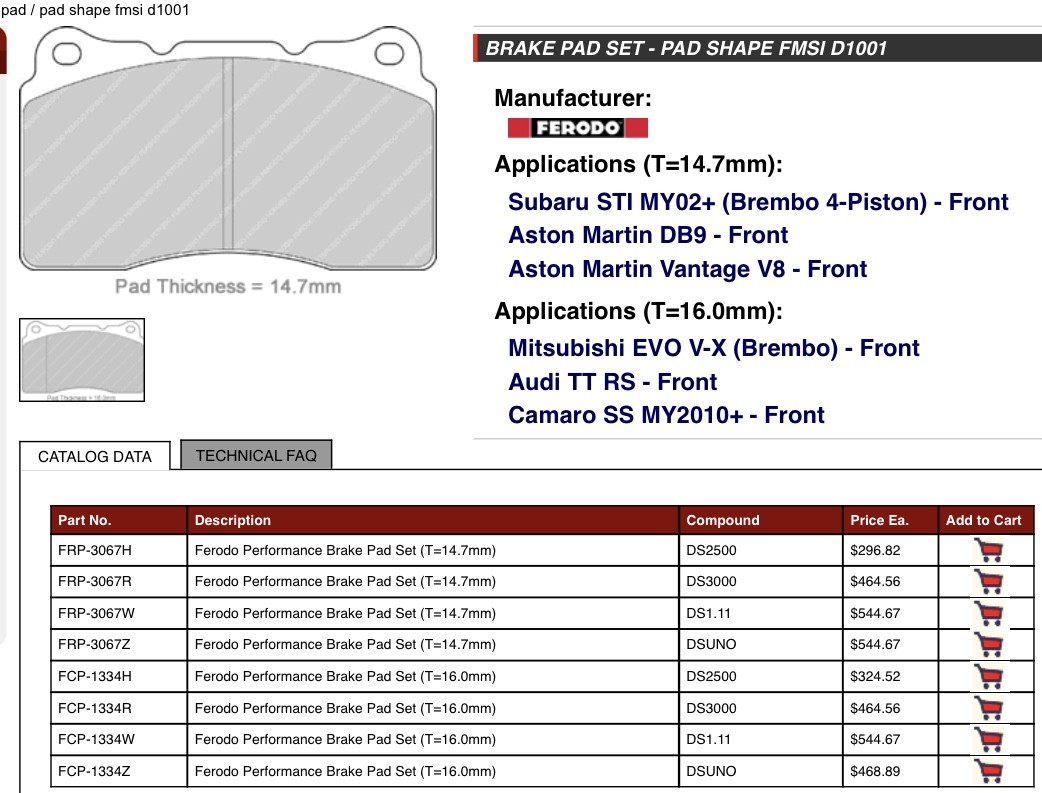Click the Compound column header
1042x793 pixels.
(x=760, y=520)
